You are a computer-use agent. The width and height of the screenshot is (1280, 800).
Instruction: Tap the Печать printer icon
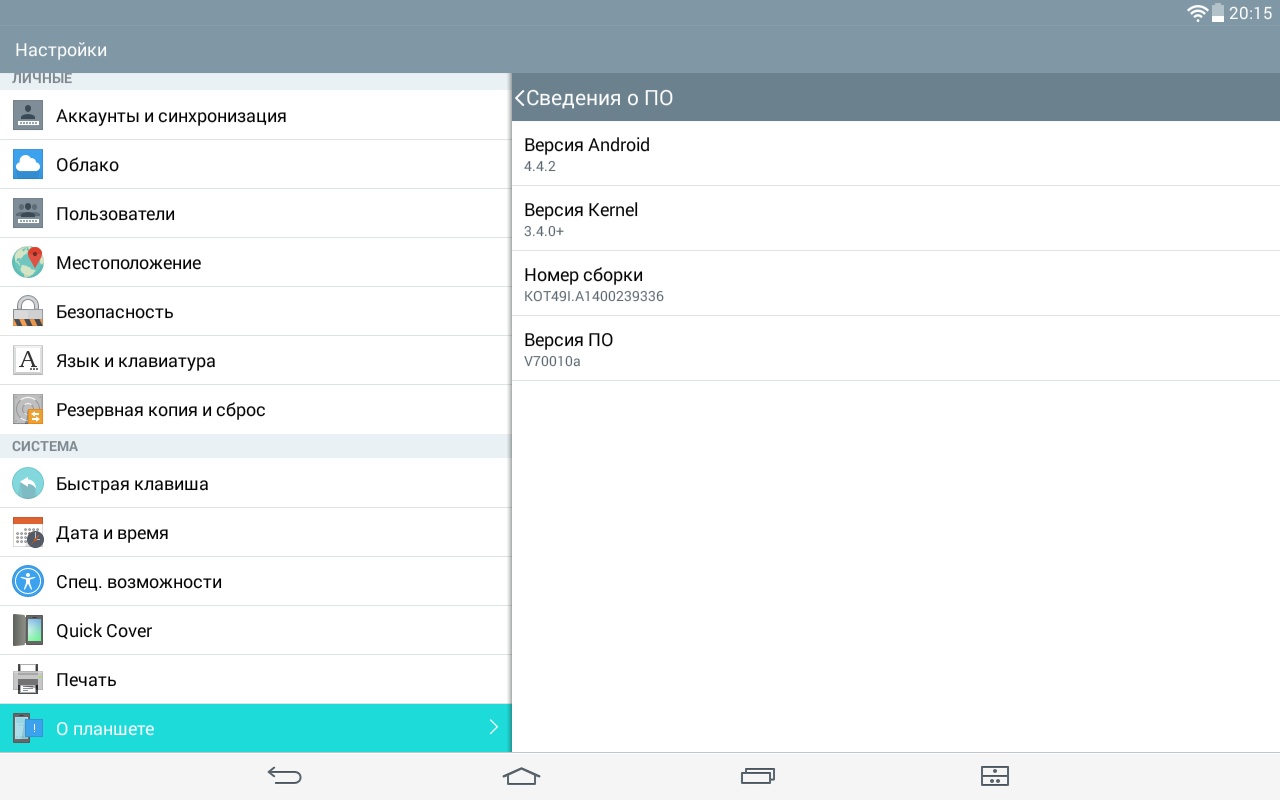[28, 680]
